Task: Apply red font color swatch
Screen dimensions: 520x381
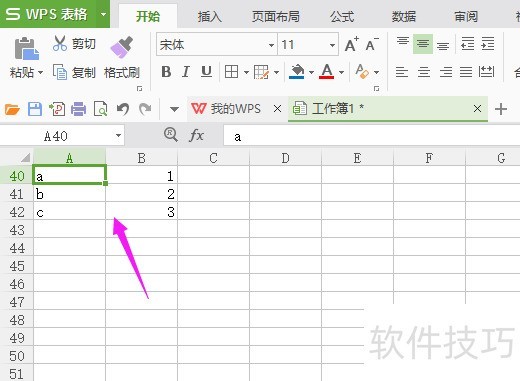Action: click(x=327, y=72)
